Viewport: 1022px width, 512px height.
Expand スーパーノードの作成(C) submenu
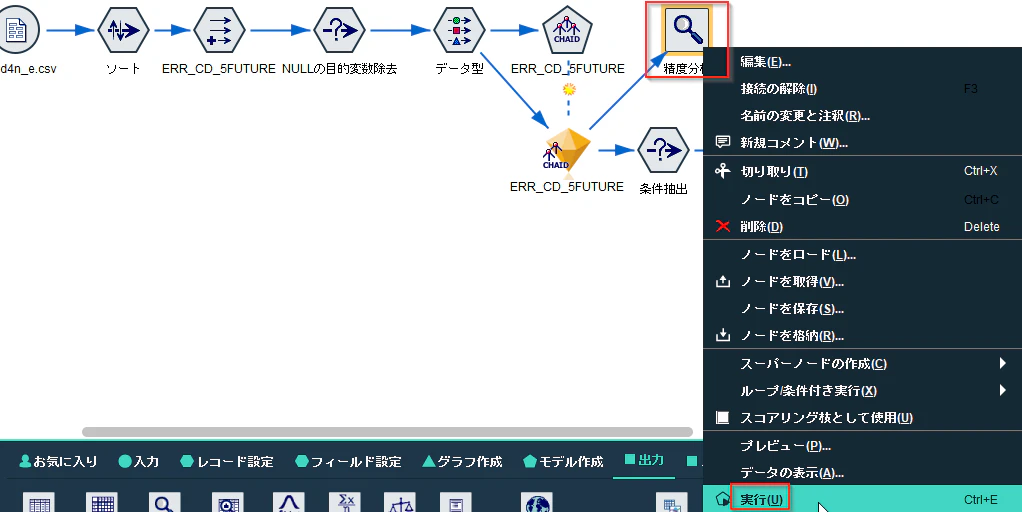862,363
